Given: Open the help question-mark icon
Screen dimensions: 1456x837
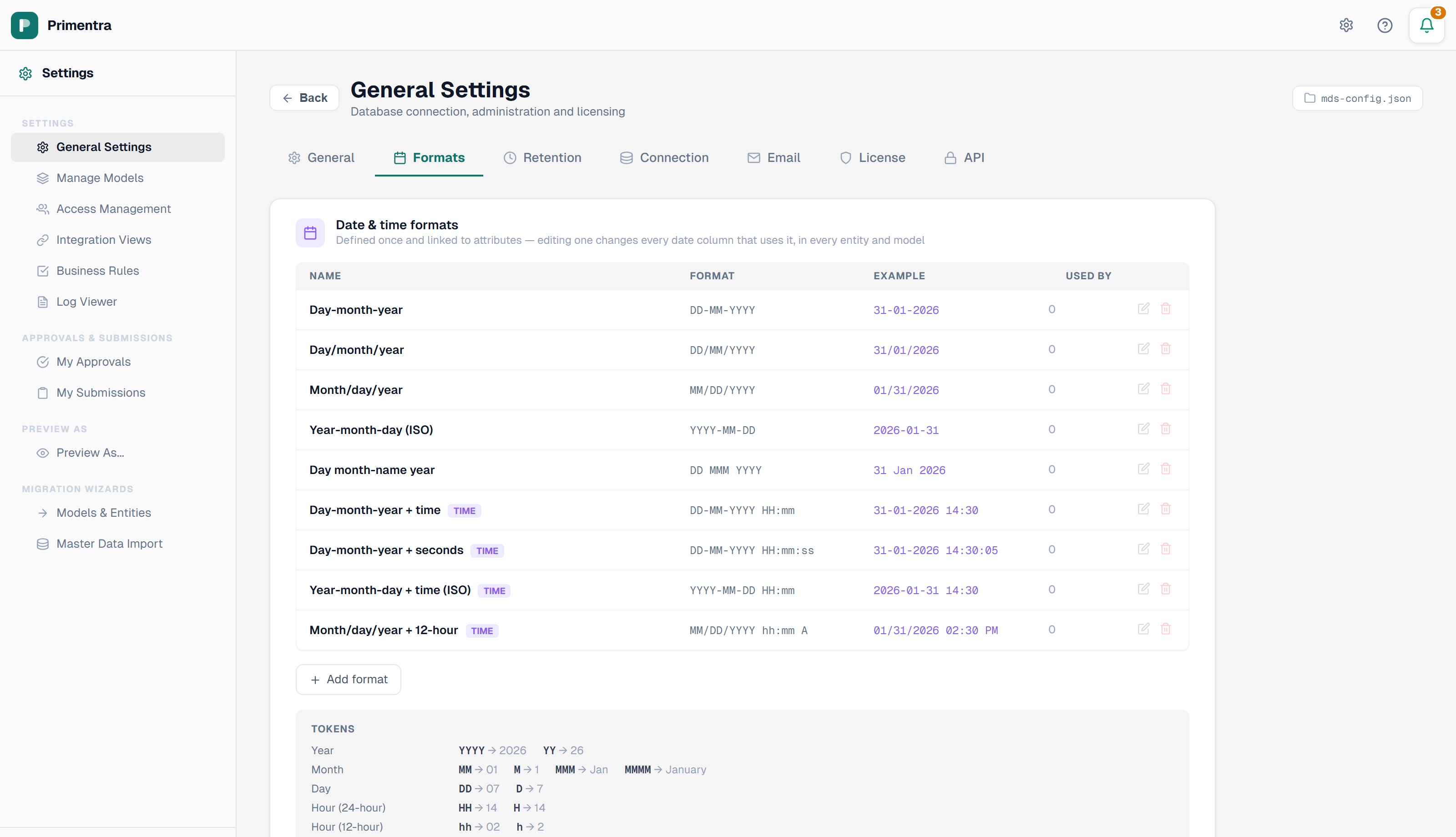Looking at the screenshot, I should (1385, 25).
